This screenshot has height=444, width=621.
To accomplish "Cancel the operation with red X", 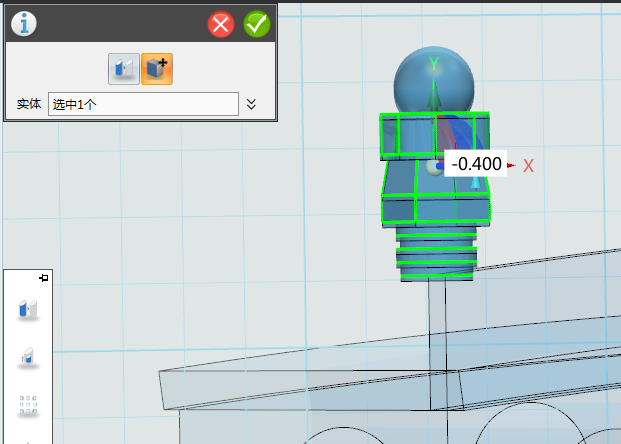I will click(221, 24).
